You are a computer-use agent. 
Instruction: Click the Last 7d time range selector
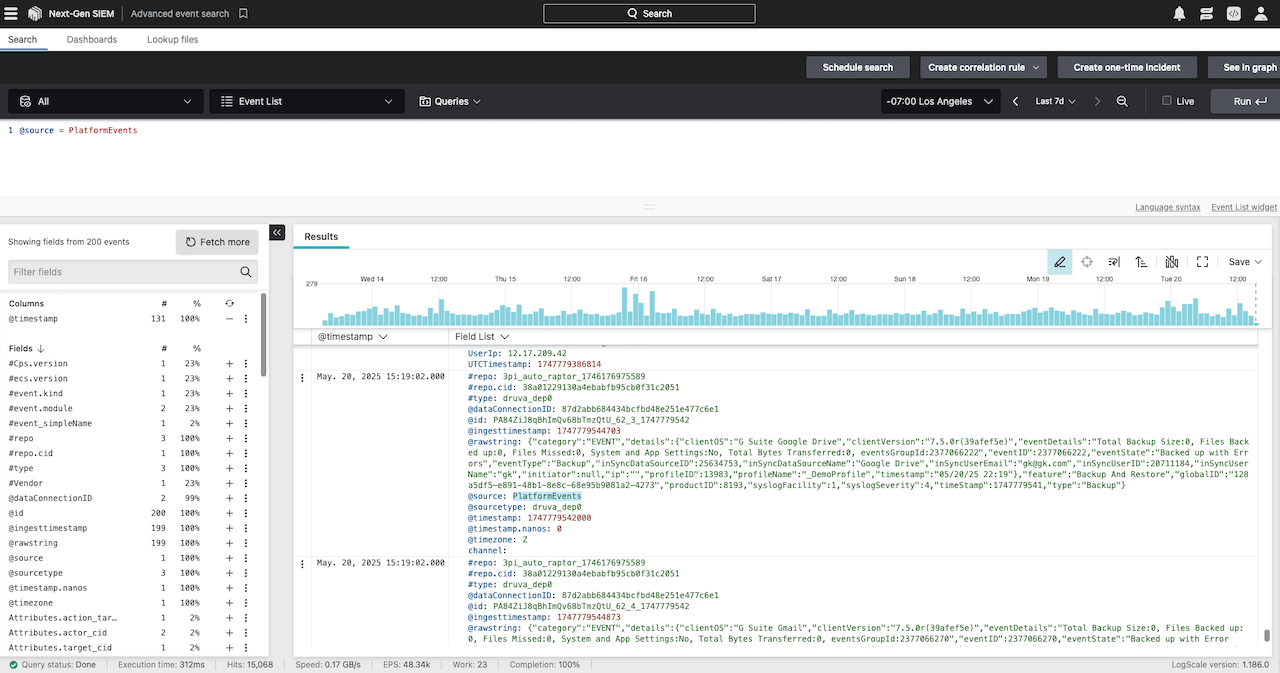[1057, 101]
